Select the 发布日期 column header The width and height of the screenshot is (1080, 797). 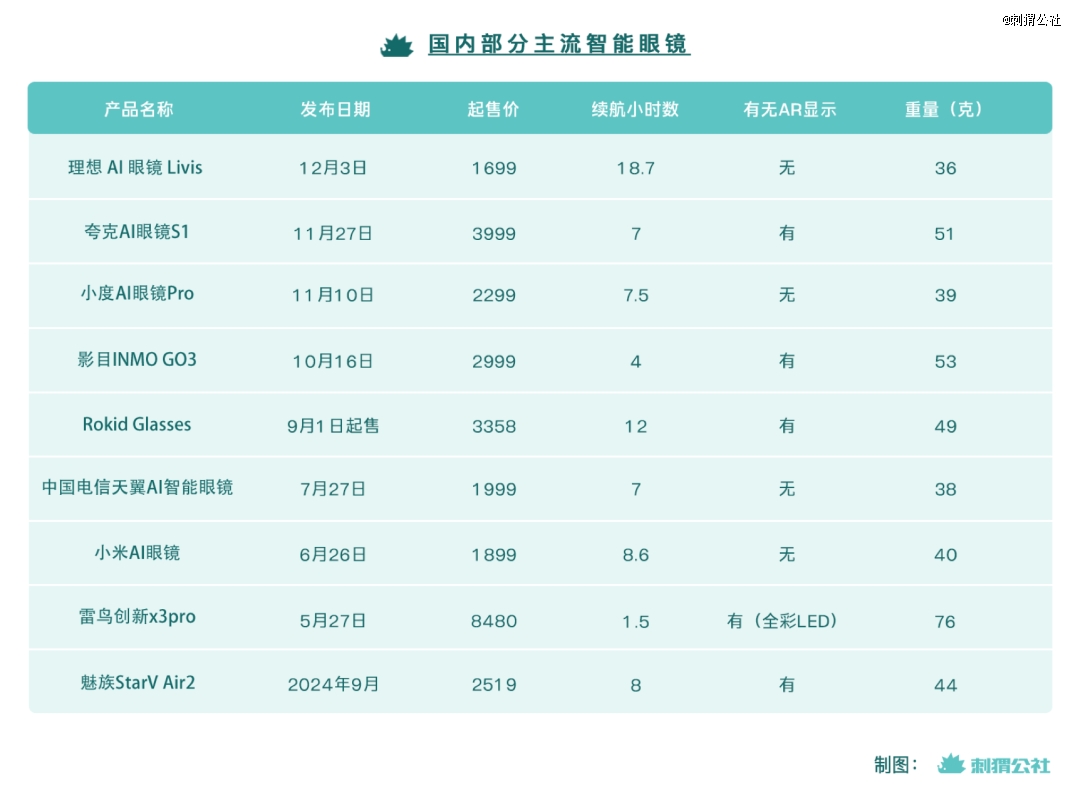(x=335, y=109)
